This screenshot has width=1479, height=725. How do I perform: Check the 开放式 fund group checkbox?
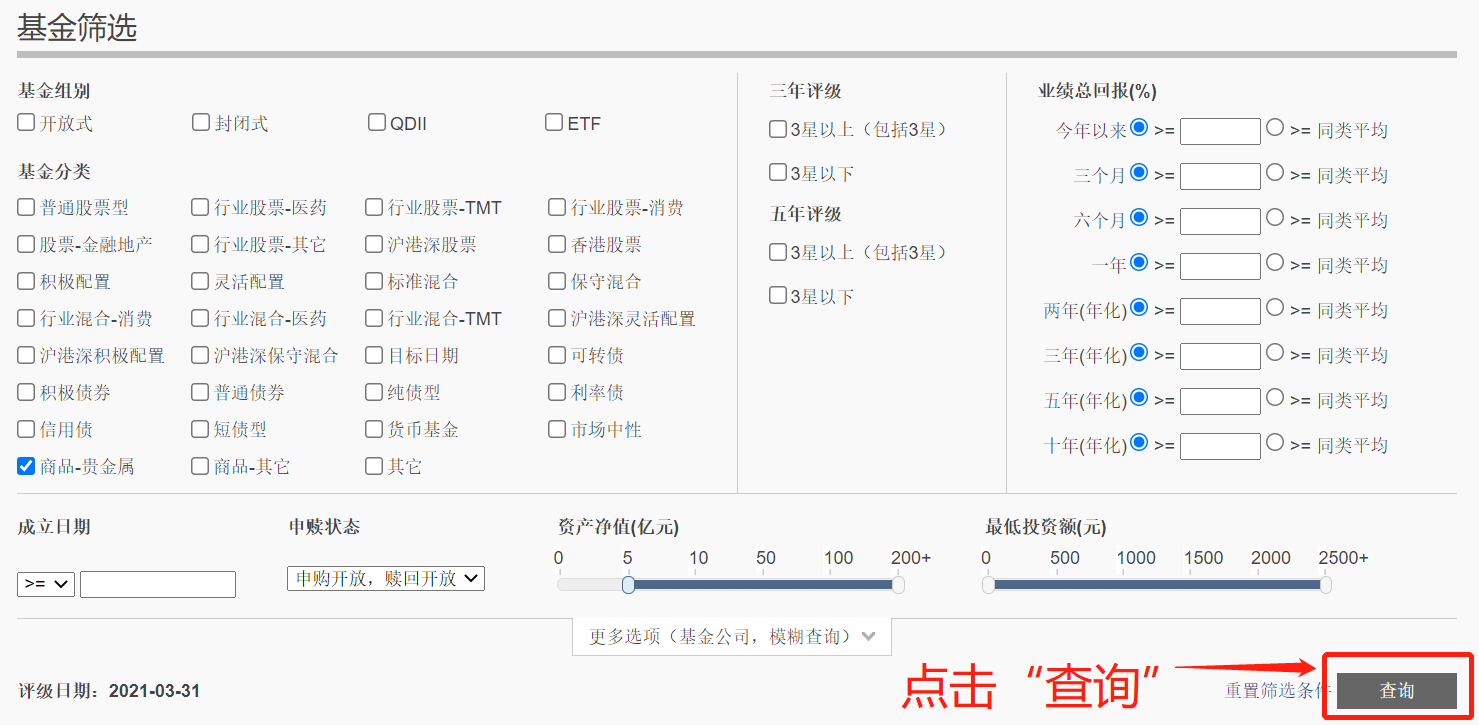pyautogui.click(x=26, y=123)
